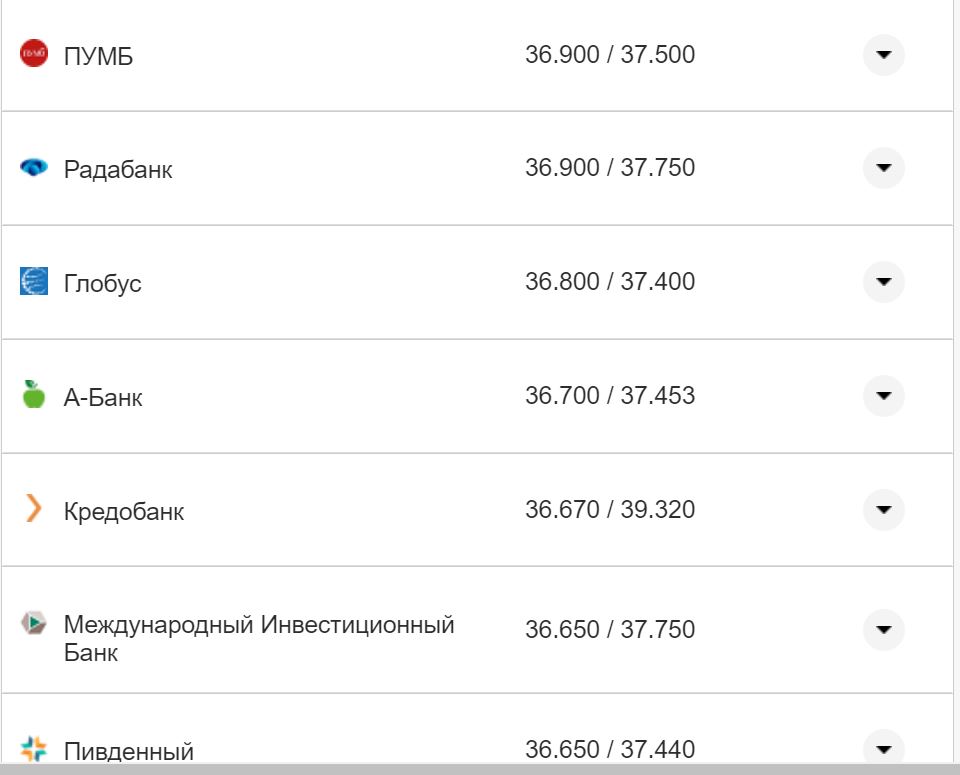Click the orange chevron logo of Кредобанк
960x775 pixels.
click(x=35, y=510)
